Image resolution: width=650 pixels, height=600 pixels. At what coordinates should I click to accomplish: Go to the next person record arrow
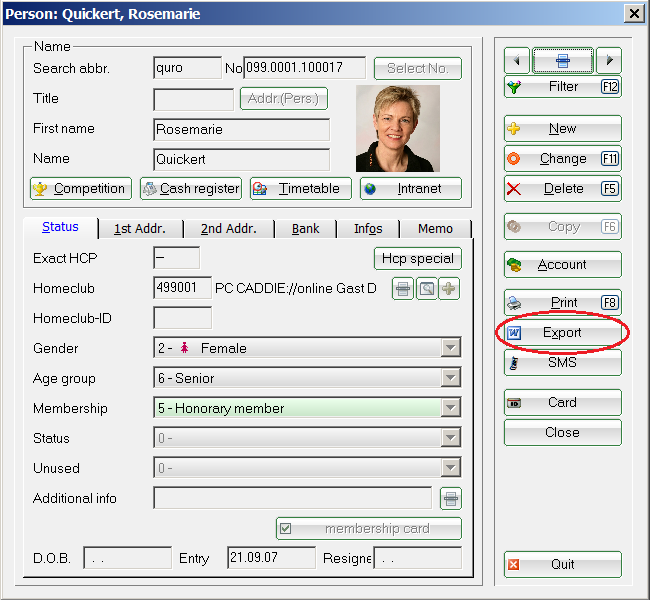tap(609, 60)
